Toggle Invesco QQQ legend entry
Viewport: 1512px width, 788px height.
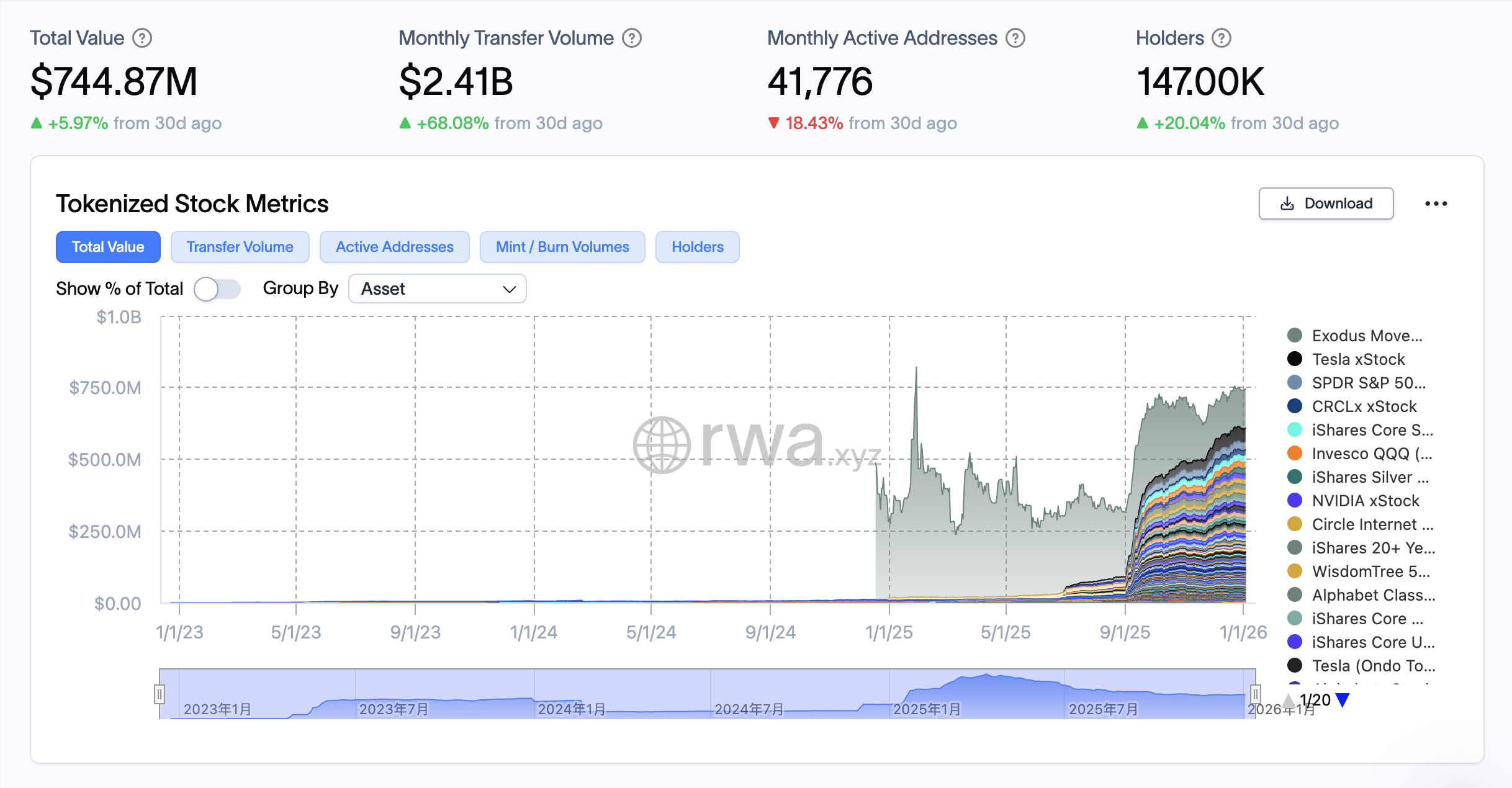[x=1371, y=454]
